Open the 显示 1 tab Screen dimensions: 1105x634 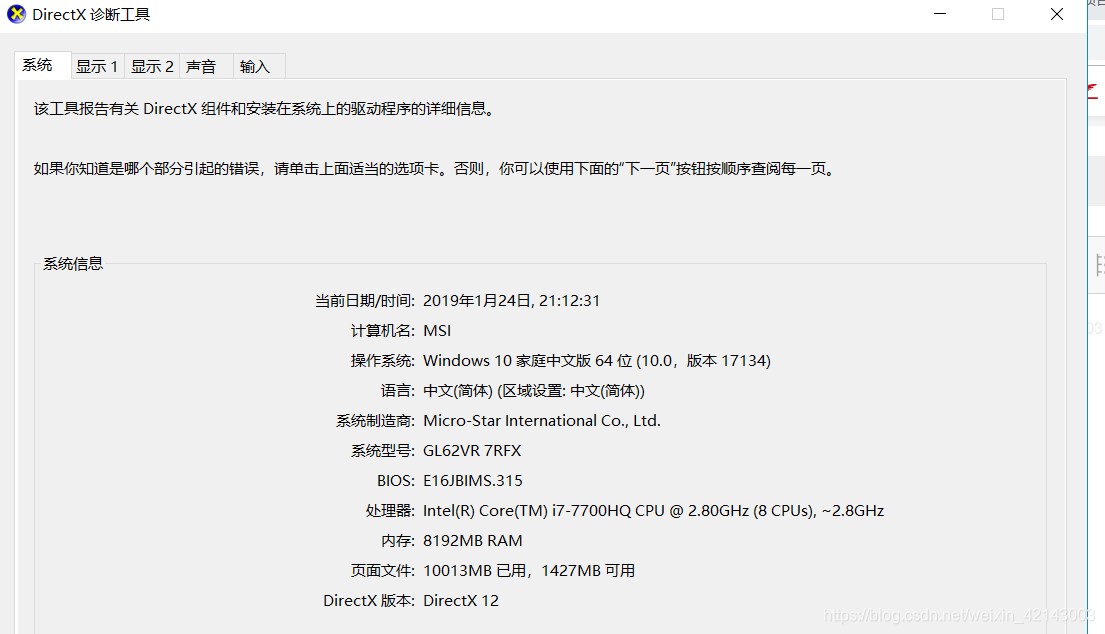coord(97,67)
